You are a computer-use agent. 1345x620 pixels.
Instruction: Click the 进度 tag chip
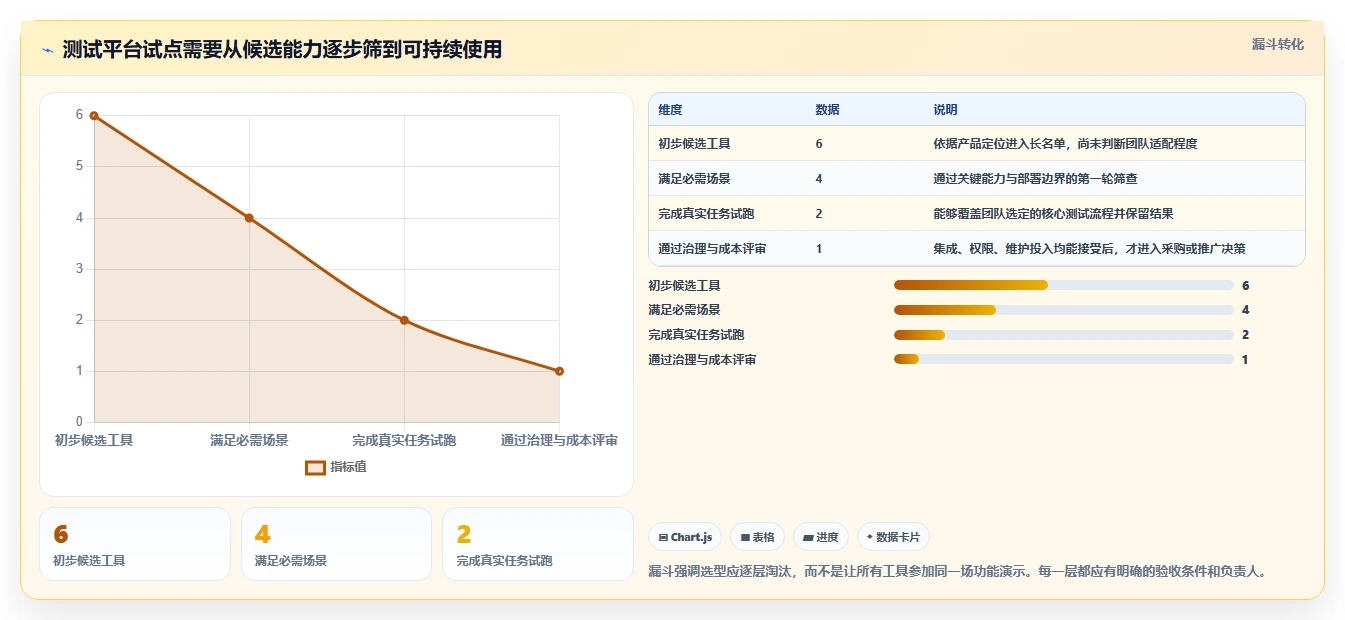coord(821,537)
